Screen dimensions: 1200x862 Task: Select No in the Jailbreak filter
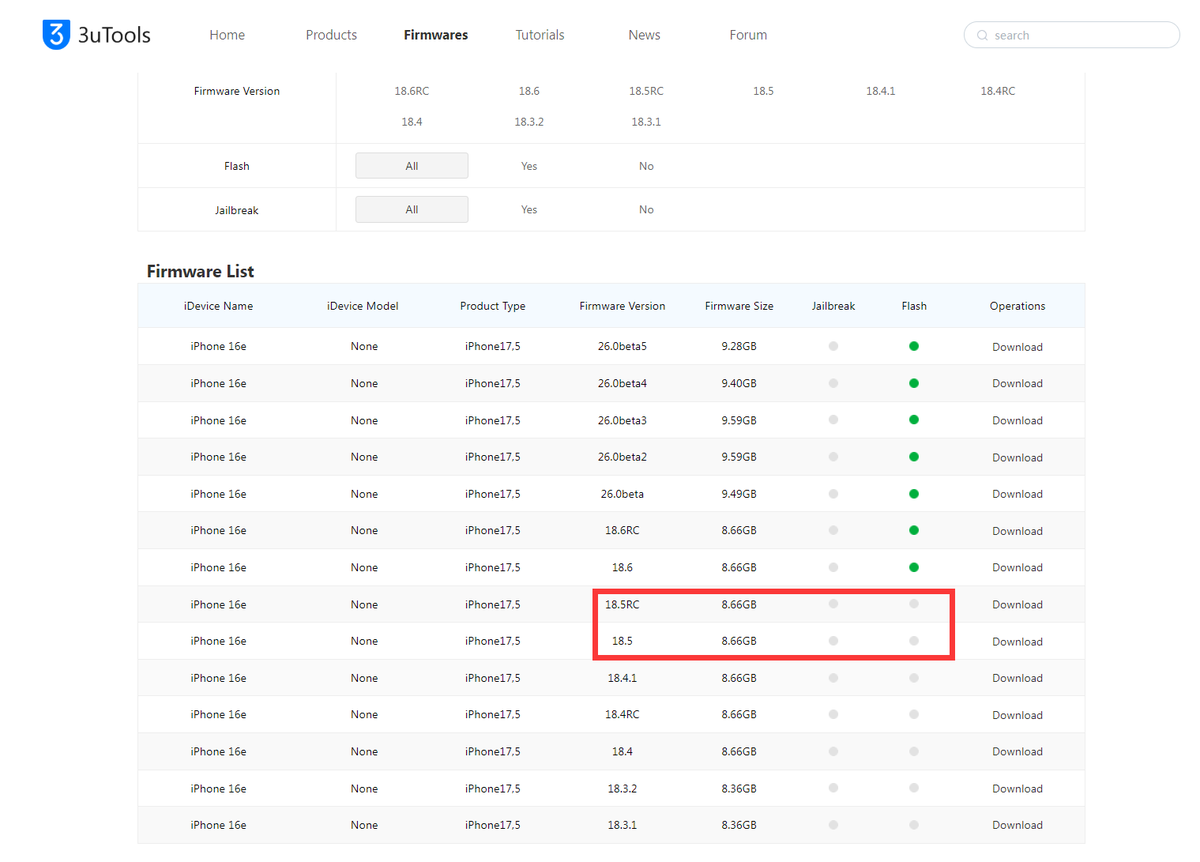pos(646,209)
